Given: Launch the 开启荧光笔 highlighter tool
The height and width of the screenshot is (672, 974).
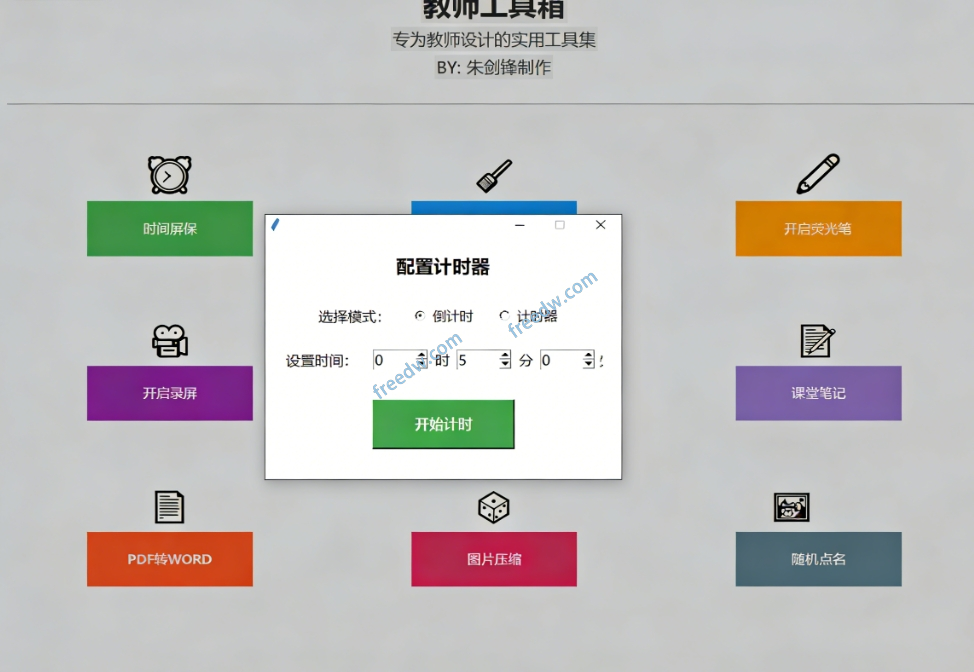Looking at the screenshot, I should tap(817, 228).
